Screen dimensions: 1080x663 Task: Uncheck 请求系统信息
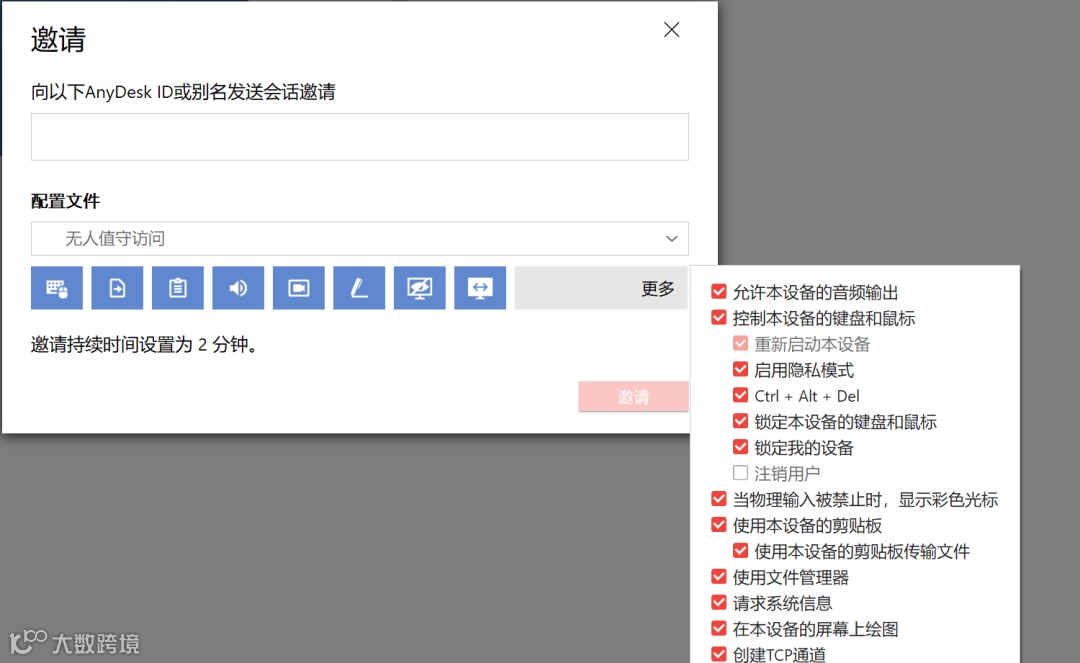pos(718,603)
